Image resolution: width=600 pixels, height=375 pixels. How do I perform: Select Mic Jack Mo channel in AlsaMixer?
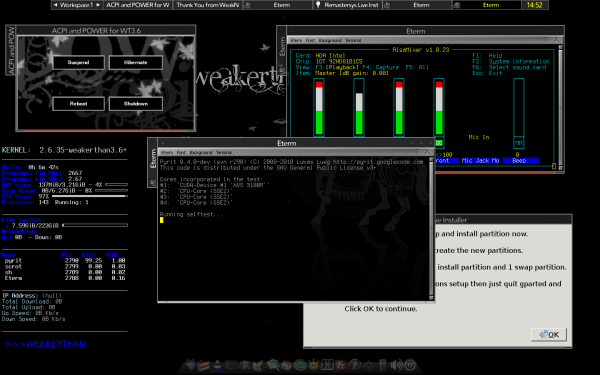pos(480,161)
